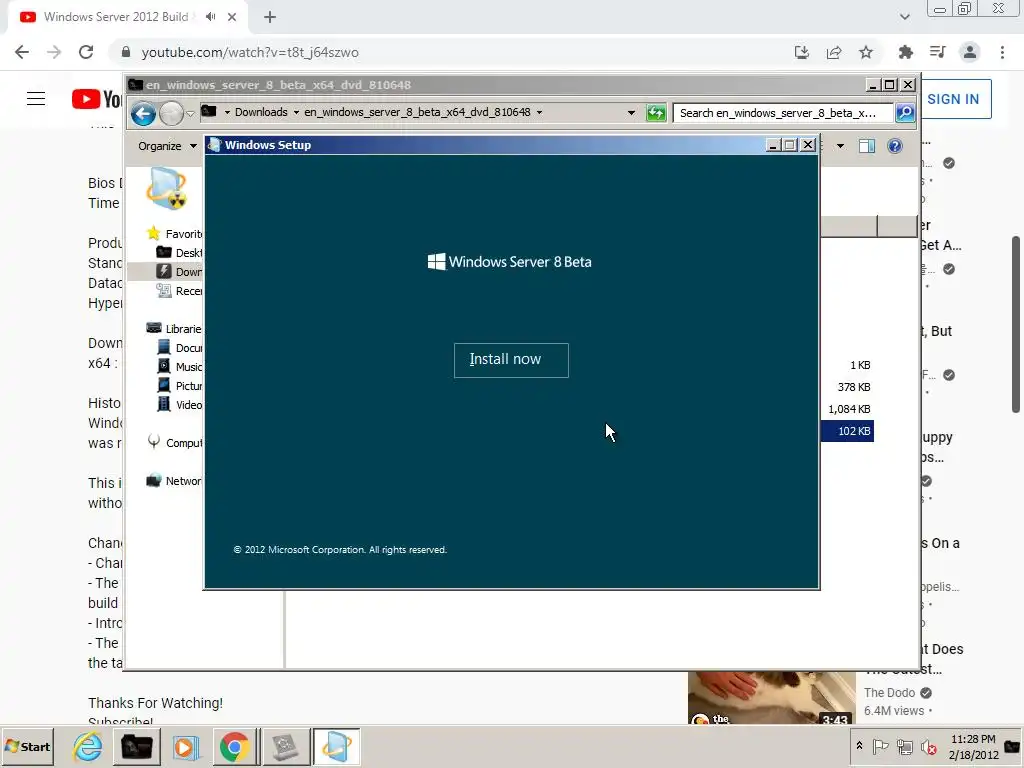Launch Internet Explorer from taskbar
The height and width of the screenshot is (768, 1024).
[88, 746]
